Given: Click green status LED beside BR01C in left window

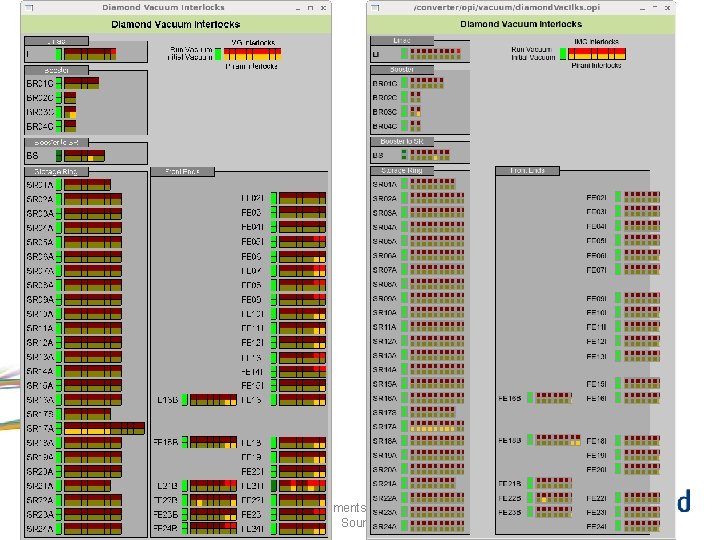Looking at the screenshot, I should coord(59,83).
